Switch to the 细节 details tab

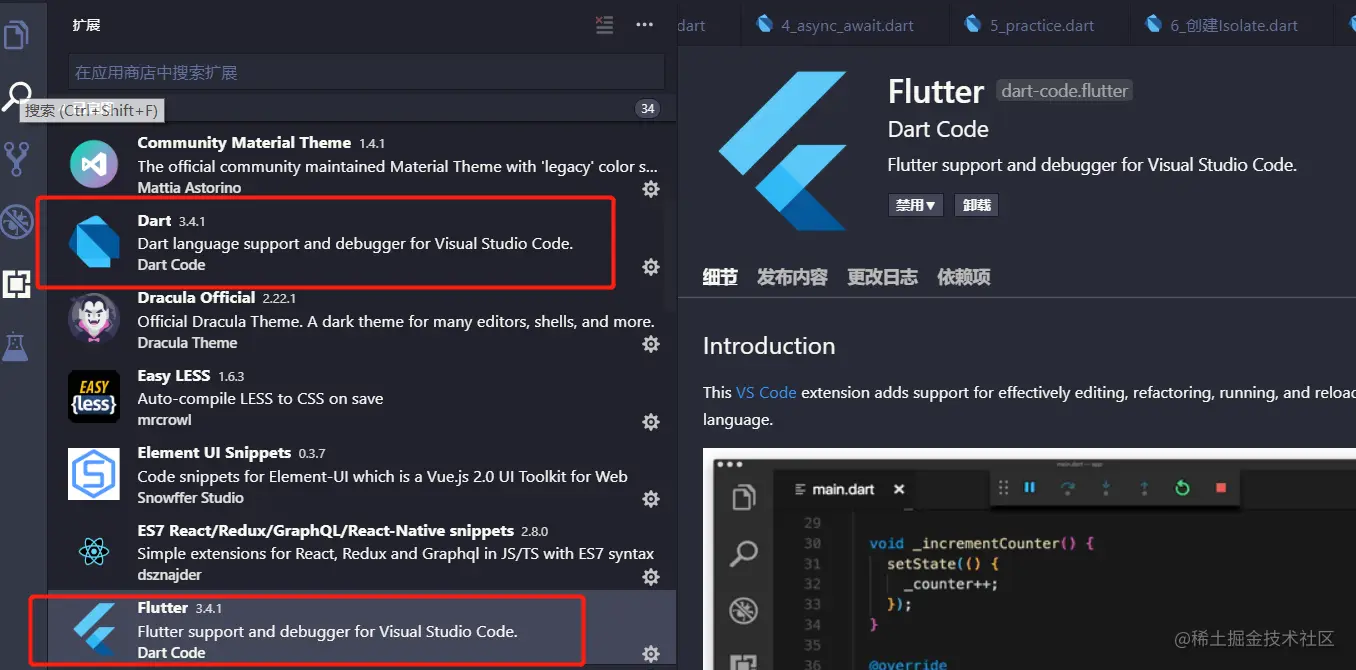[720, 277]
